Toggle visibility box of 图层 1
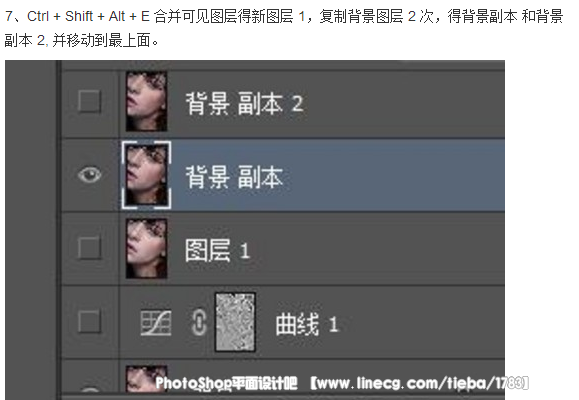This screenshot has height=400, width=579. click(x=89, y=248)
